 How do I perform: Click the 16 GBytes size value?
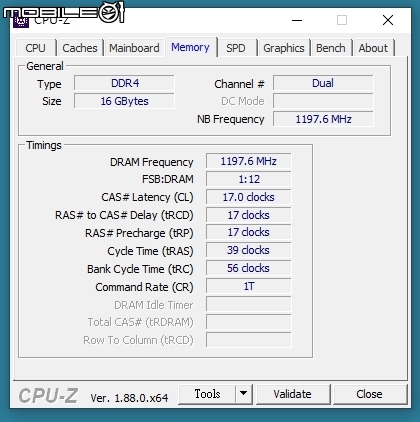click(124, 101)
